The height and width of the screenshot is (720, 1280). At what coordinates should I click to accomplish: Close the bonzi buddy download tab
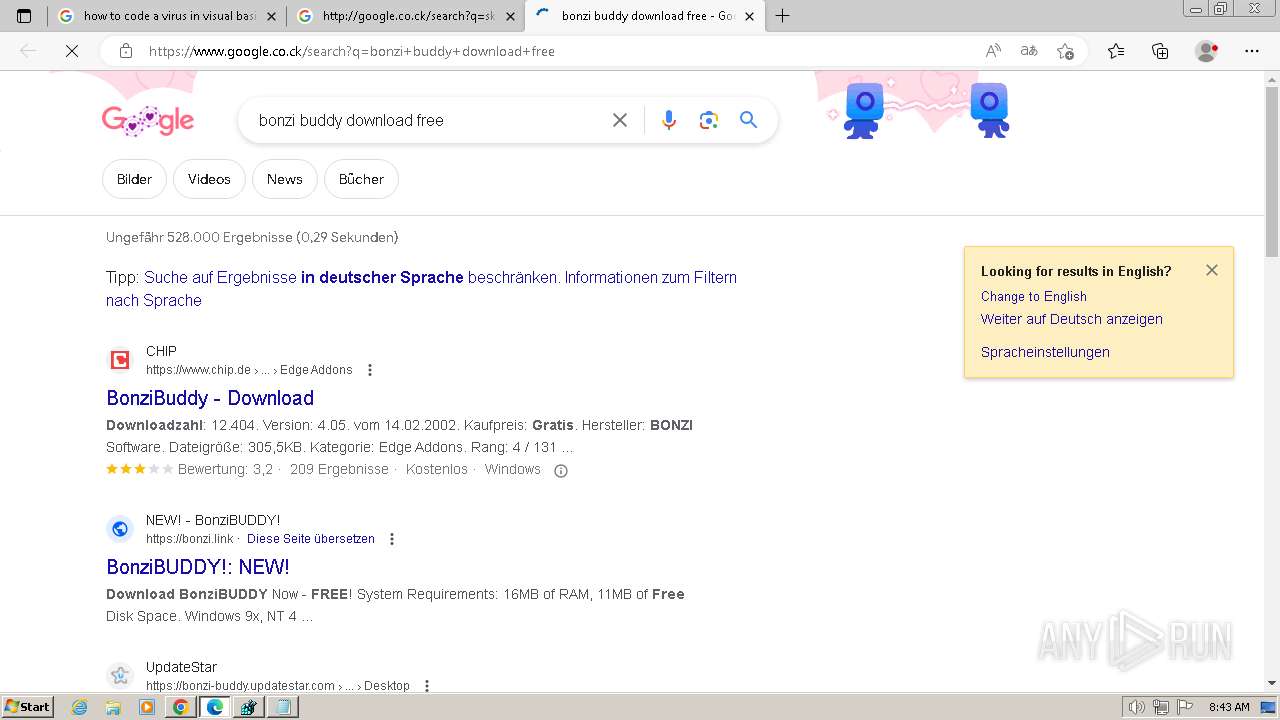(x=750, y=16)
